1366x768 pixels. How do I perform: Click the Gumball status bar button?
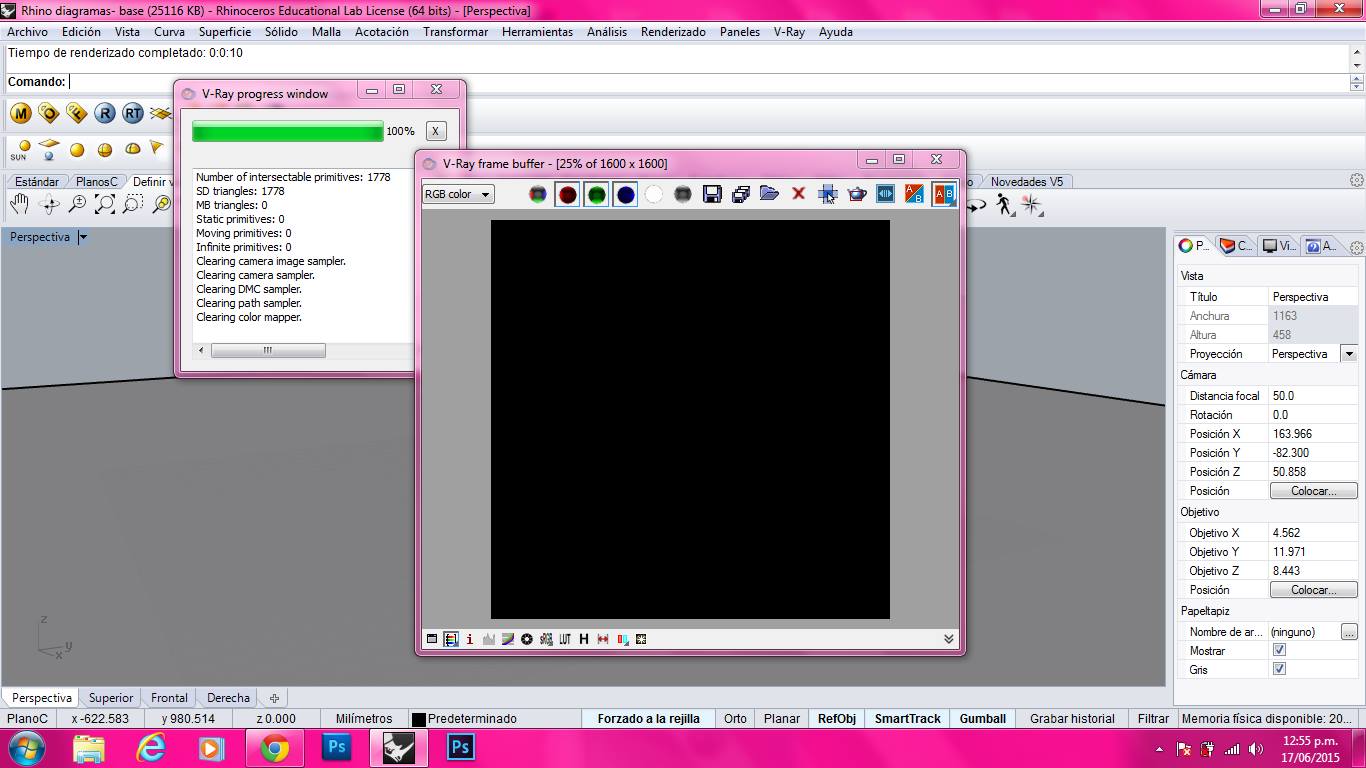pos(983,719)
